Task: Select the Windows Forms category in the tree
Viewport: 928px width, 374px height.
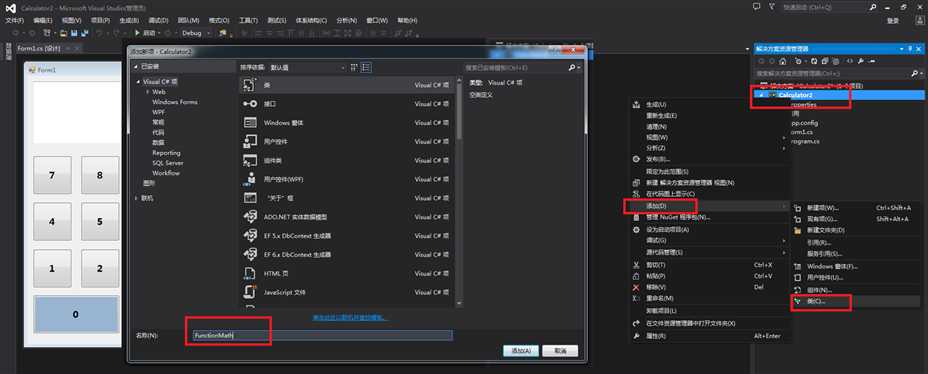Action: coord(175,102)
